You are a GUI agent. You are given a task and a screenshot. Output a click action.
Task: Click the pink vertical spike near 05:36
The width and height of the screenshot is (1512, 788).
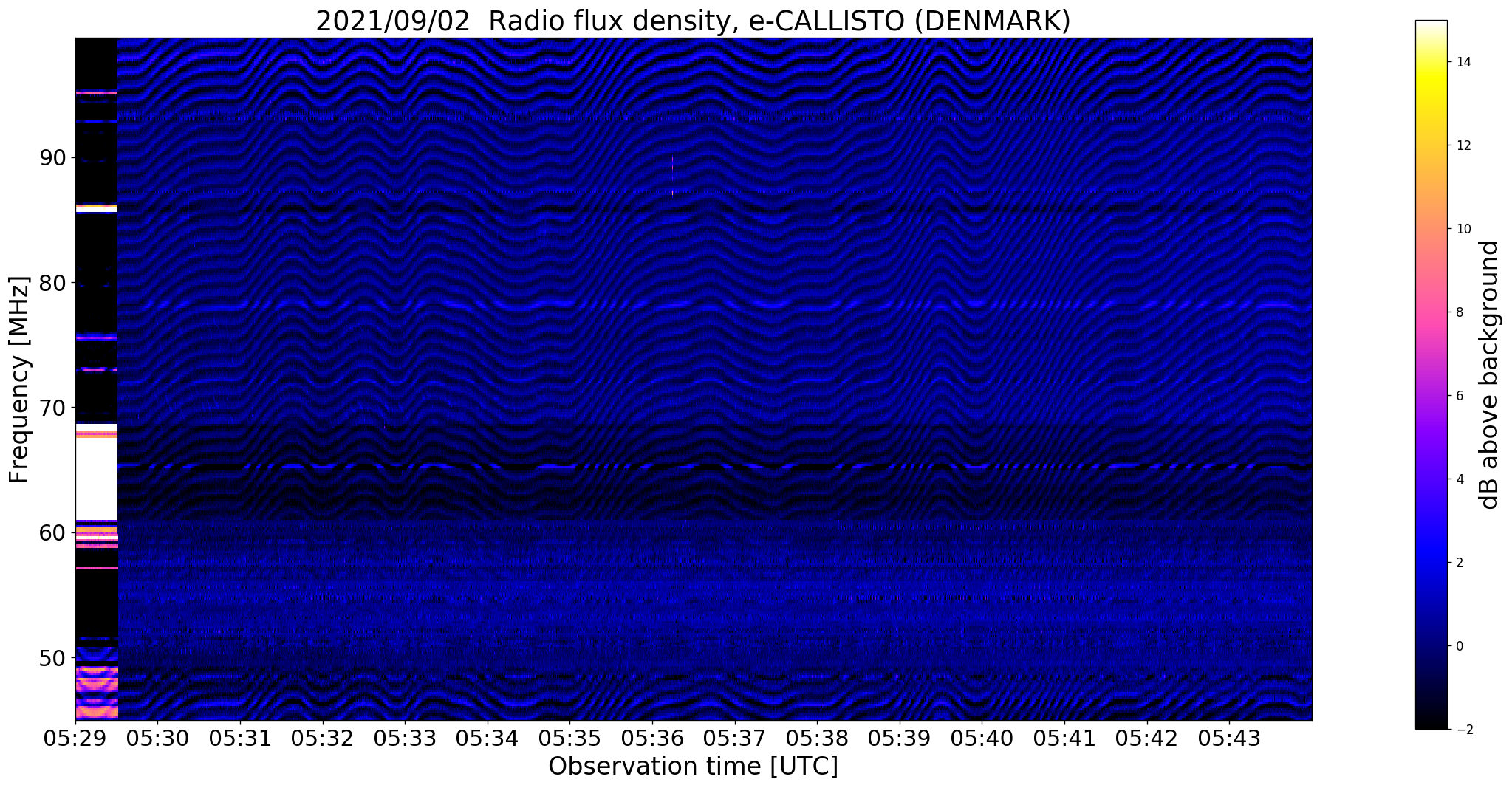tap(673, 176)
